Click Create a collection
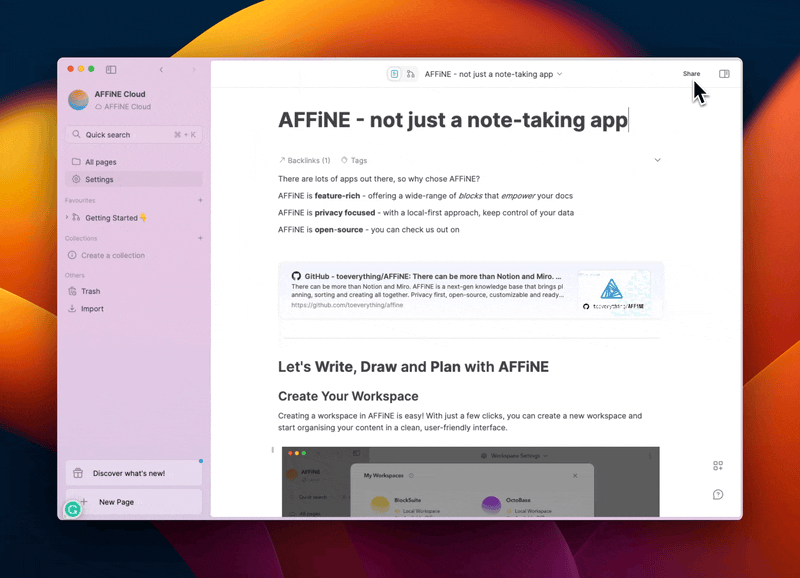 [113, 255]
